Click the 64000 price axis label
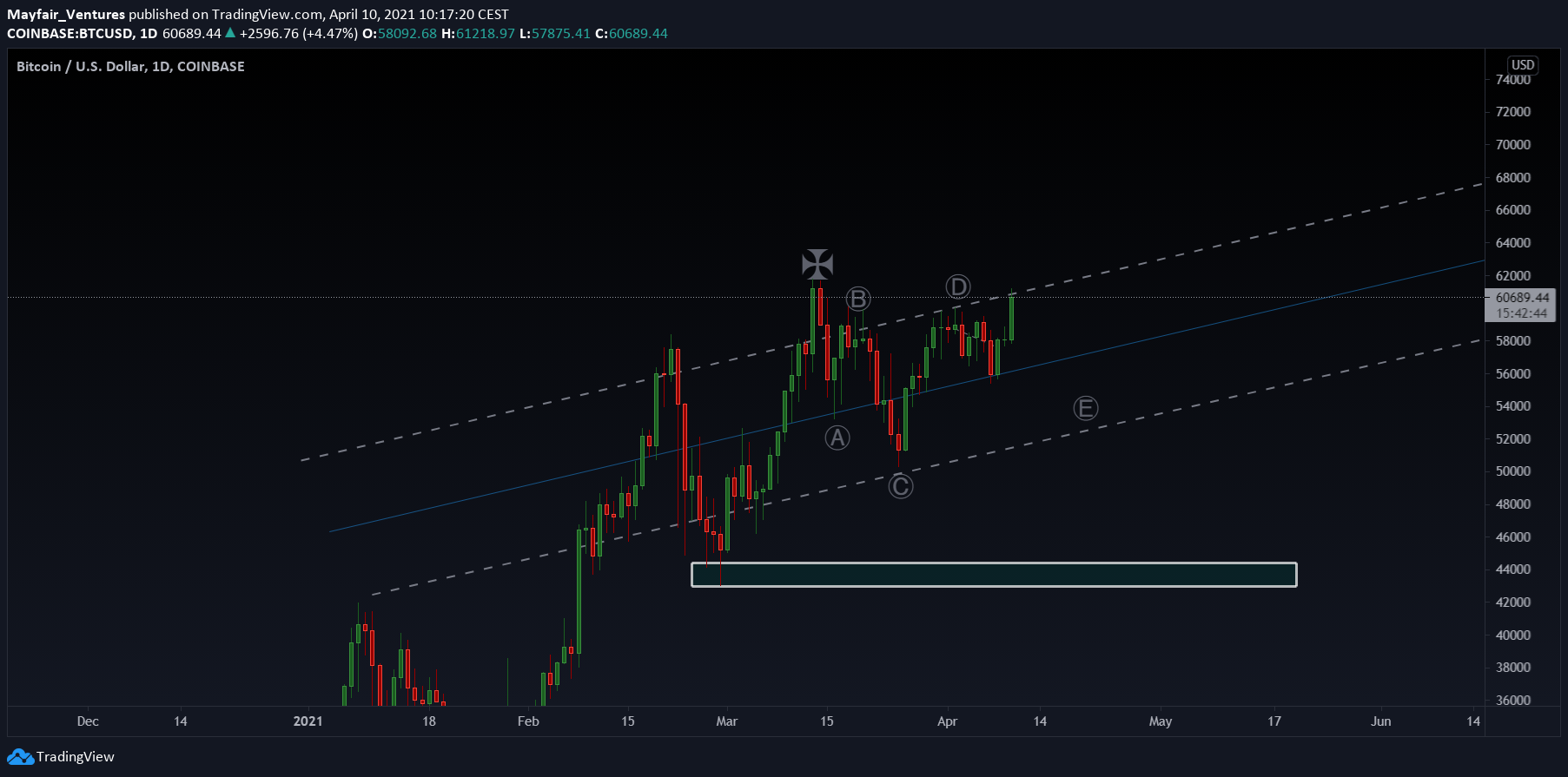Viewport: 1568px width, 777px height. [x=1513, y=242]
